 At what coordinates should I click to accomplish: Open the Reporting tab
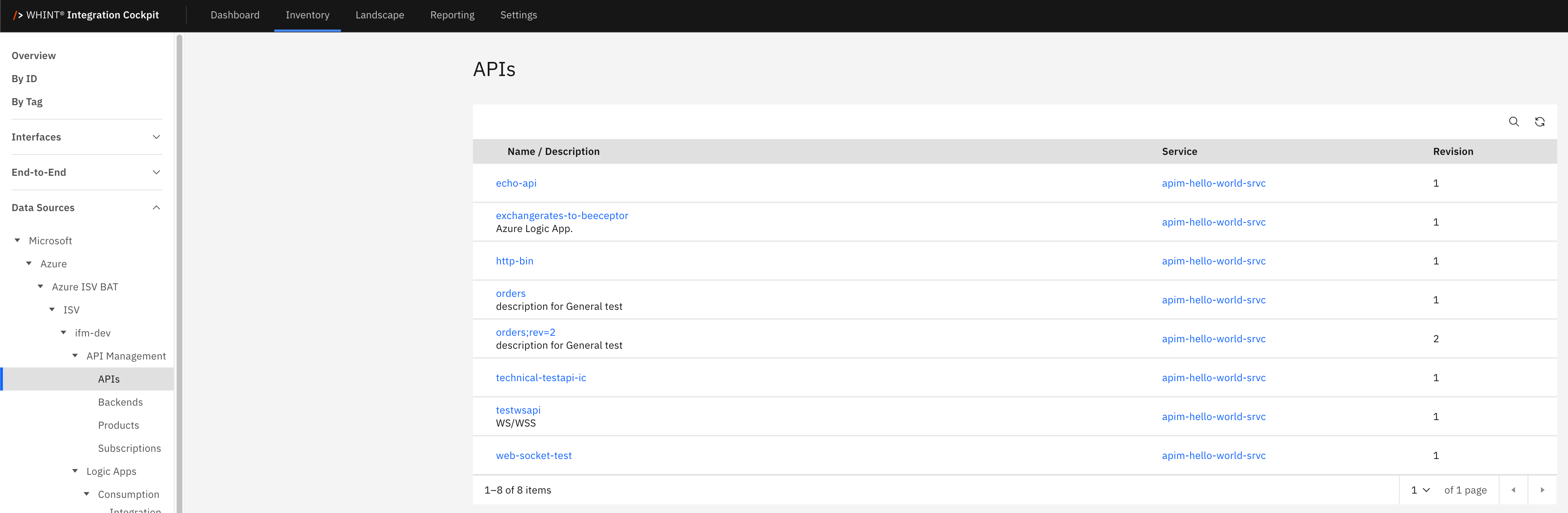pyautogui.click(x=452, y=15)
